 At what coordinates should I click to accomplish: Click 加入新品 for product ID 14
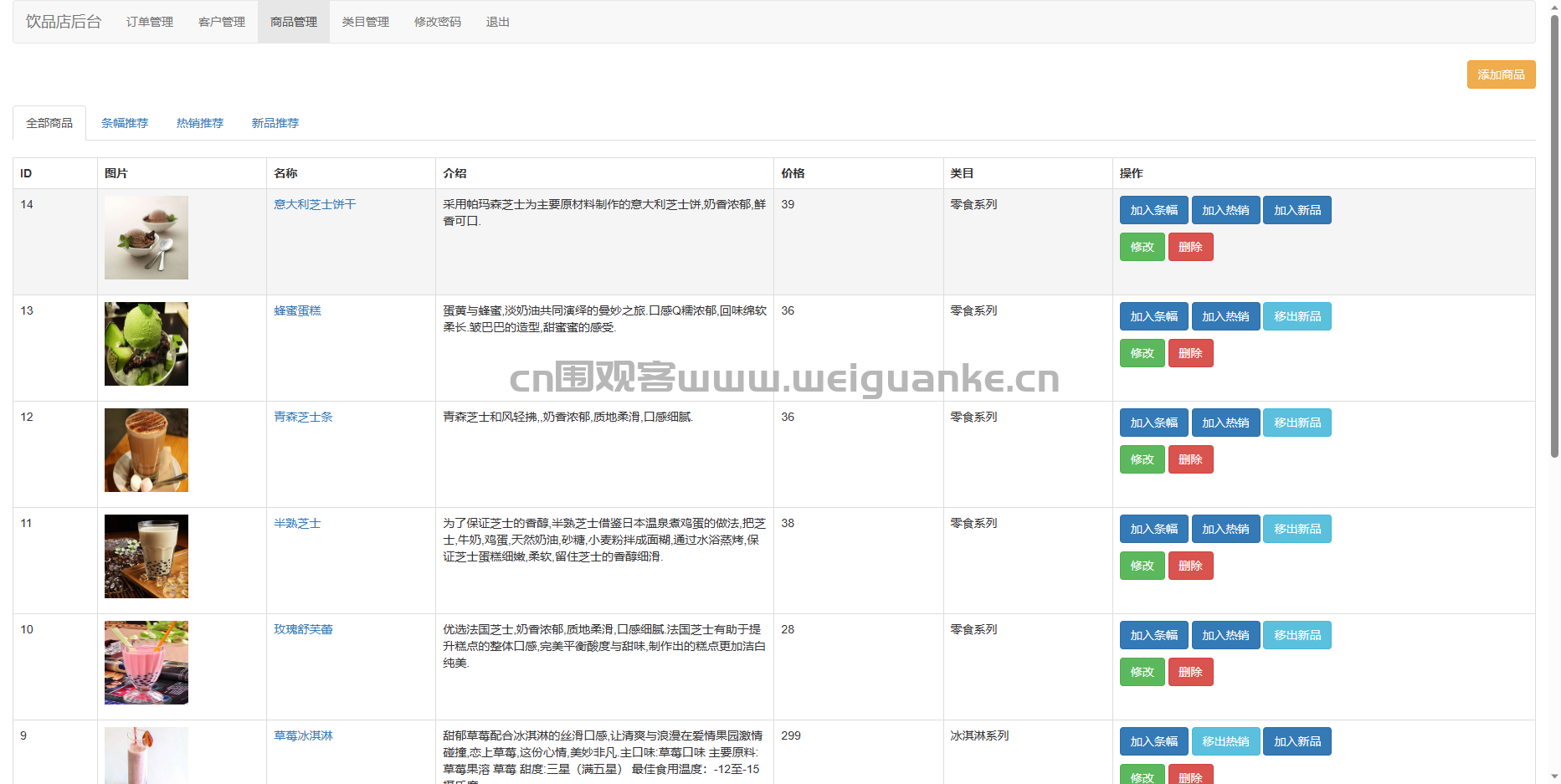pyautogui.click(x=1297, y=210)
